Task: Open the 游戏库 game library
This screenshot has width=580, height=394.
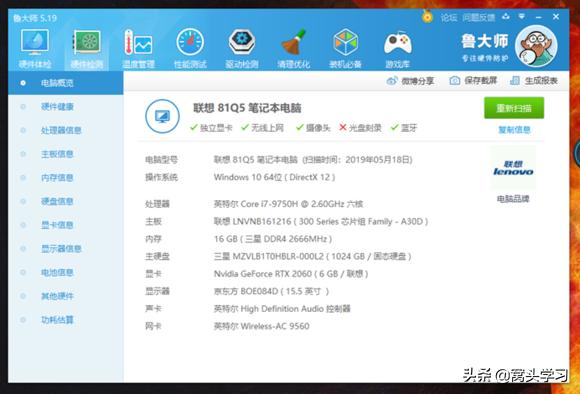Action: [x=398, y=48]
